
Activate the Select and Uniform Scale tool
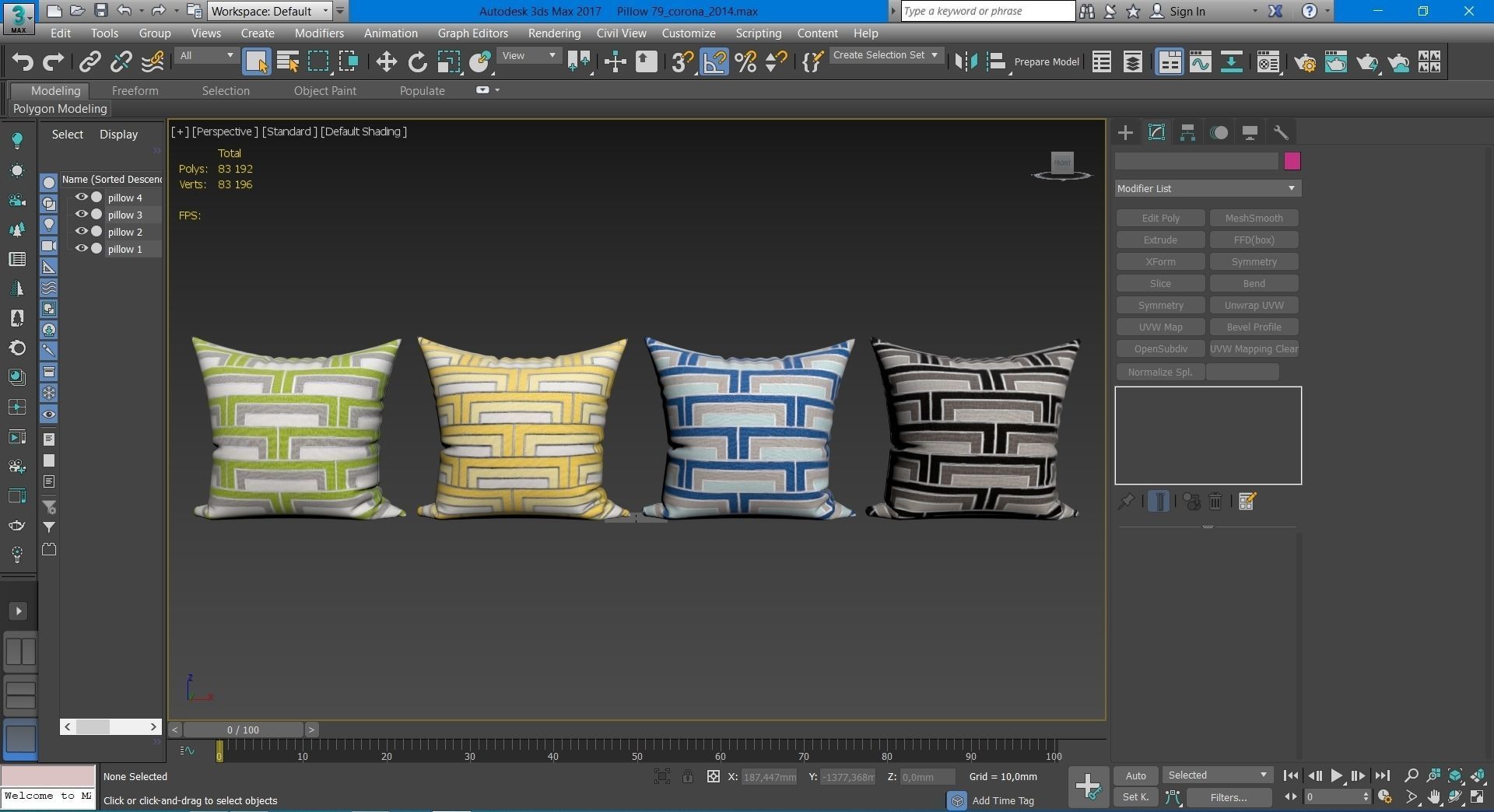point(449,62)
